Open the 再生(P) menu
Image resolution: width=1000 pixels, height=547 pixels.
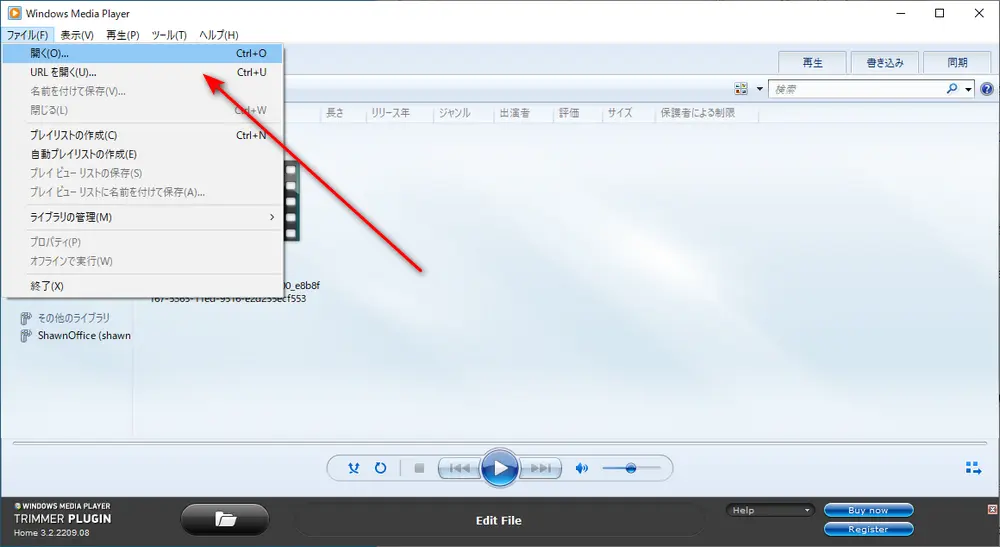click(122, 35)
